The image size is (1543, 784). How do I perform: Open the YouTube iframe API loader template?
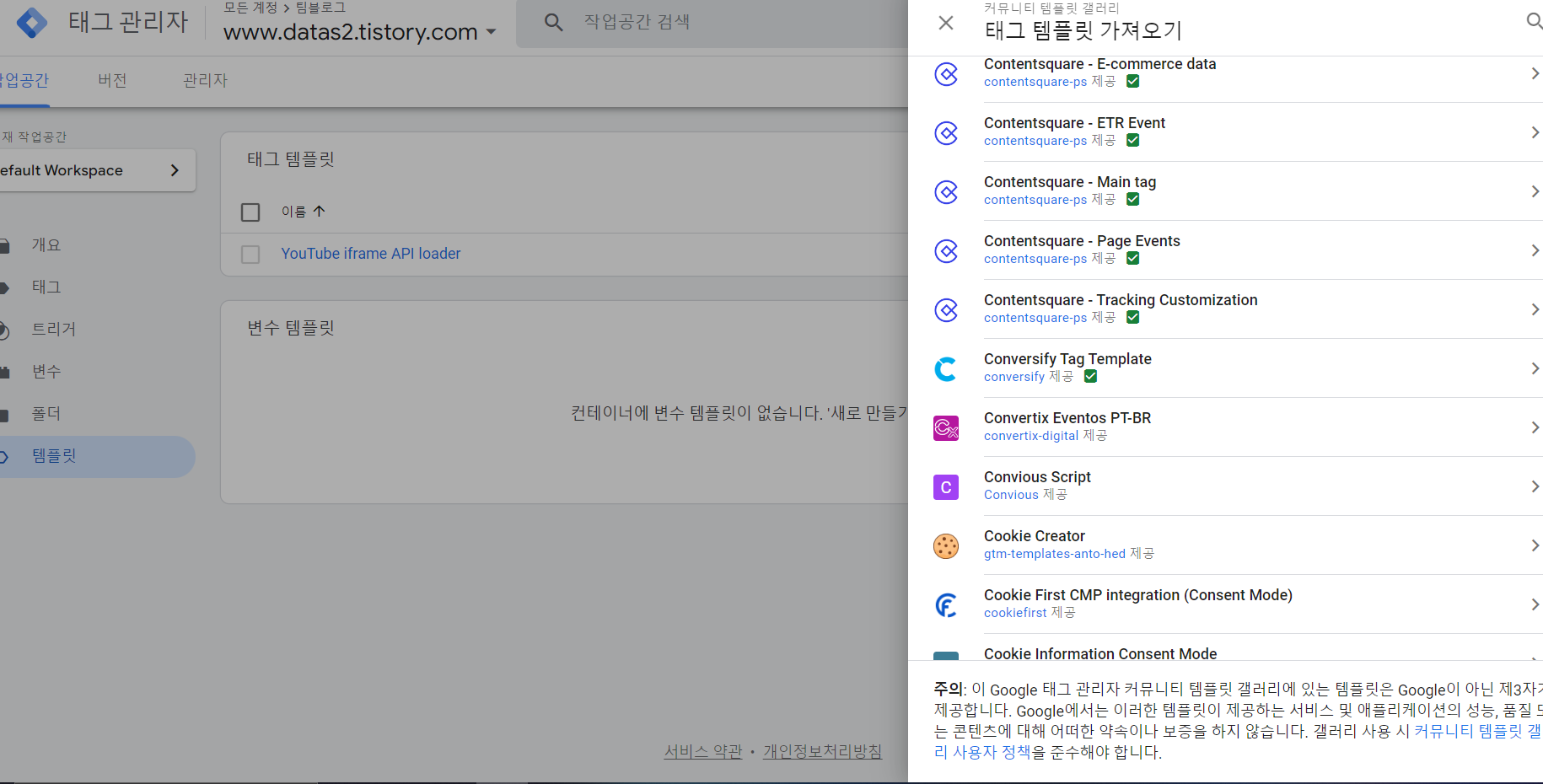371,254
